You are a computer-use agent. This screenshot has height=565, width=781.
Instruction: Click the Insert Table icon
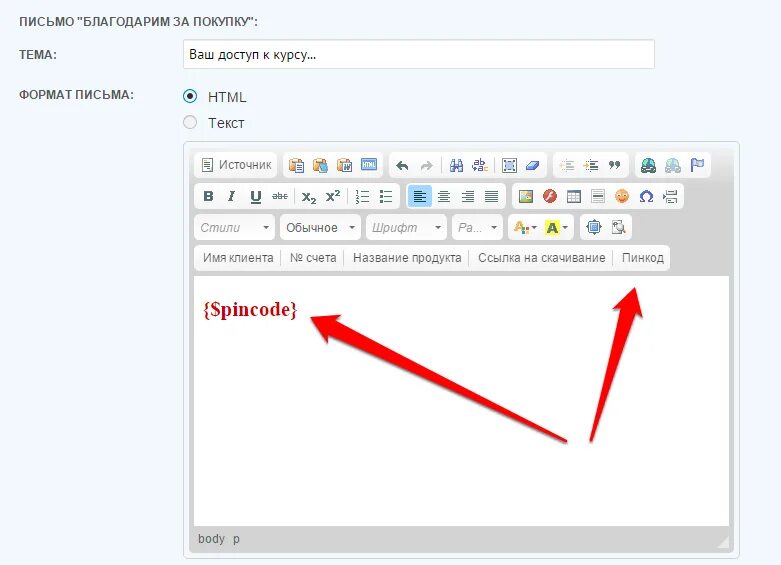click(574, 196)
